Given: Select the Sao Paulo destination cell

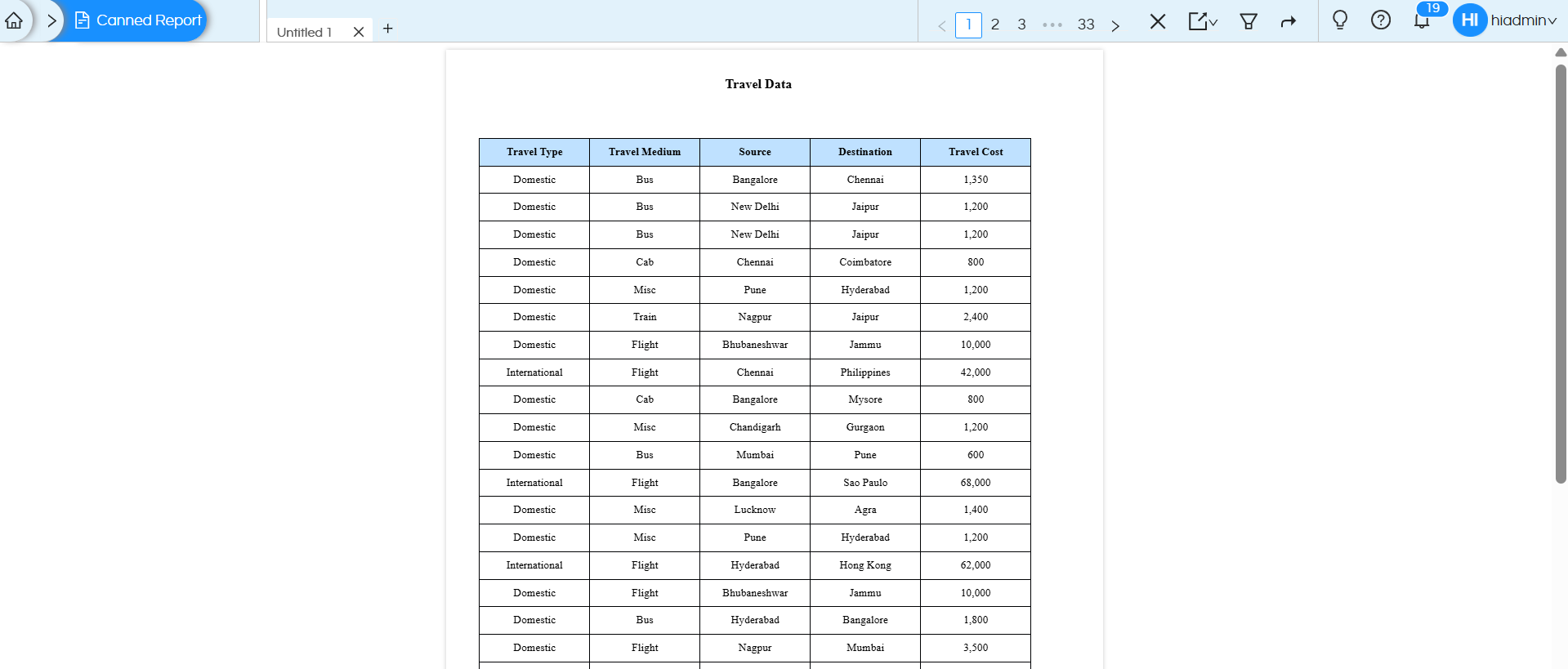Looking at the screenshot, I should 865,483.
